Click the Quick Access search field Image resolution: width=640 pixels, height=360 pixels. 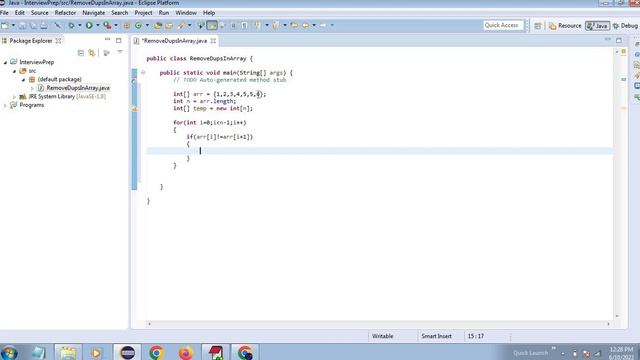[x=503, y=25]
